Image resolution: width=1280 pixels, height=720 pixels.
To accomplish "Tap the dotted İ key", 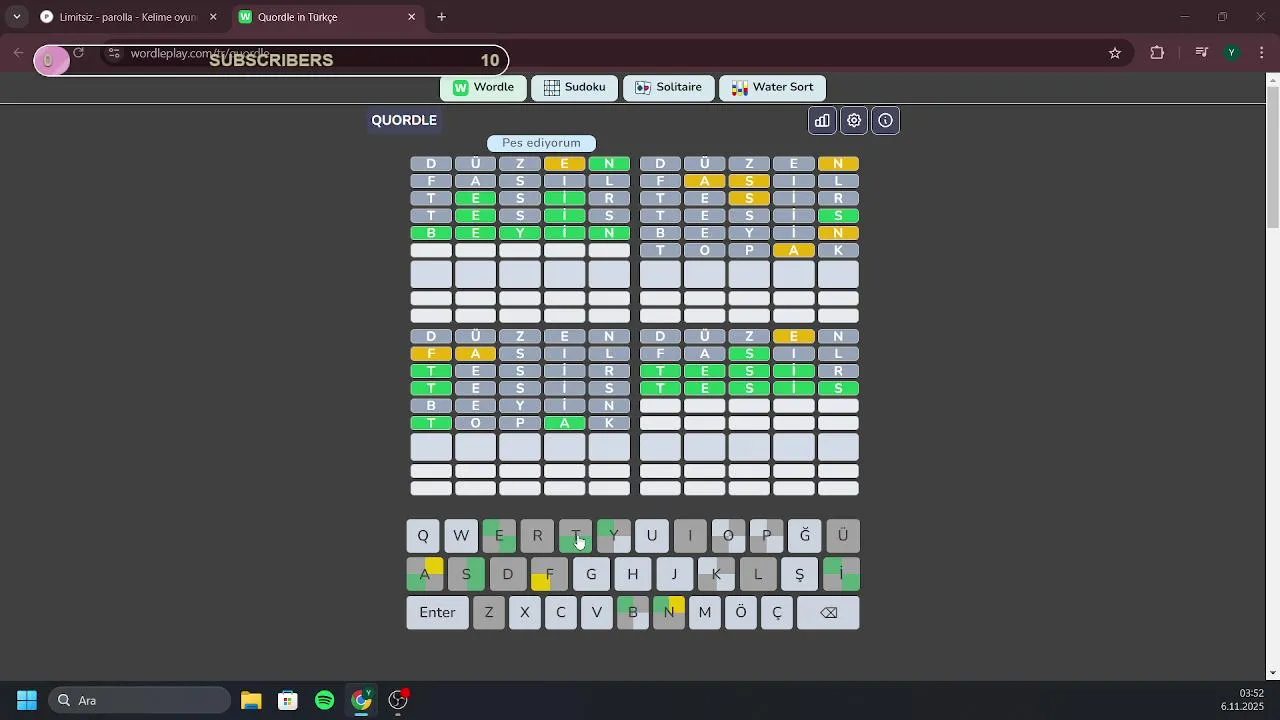I will click(x=841, y=574).
